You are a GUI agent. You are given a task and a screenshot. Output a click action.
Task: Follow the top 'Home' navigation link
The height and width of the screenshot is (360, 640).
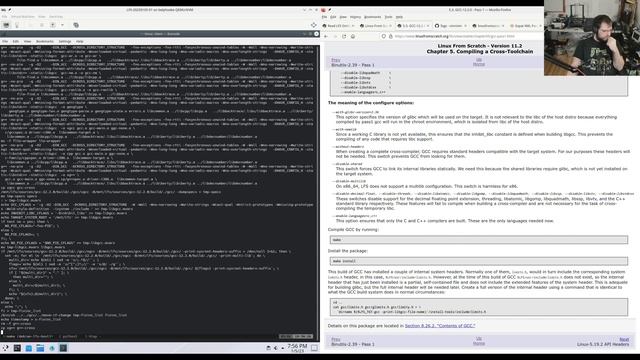(x=479, y=64)
